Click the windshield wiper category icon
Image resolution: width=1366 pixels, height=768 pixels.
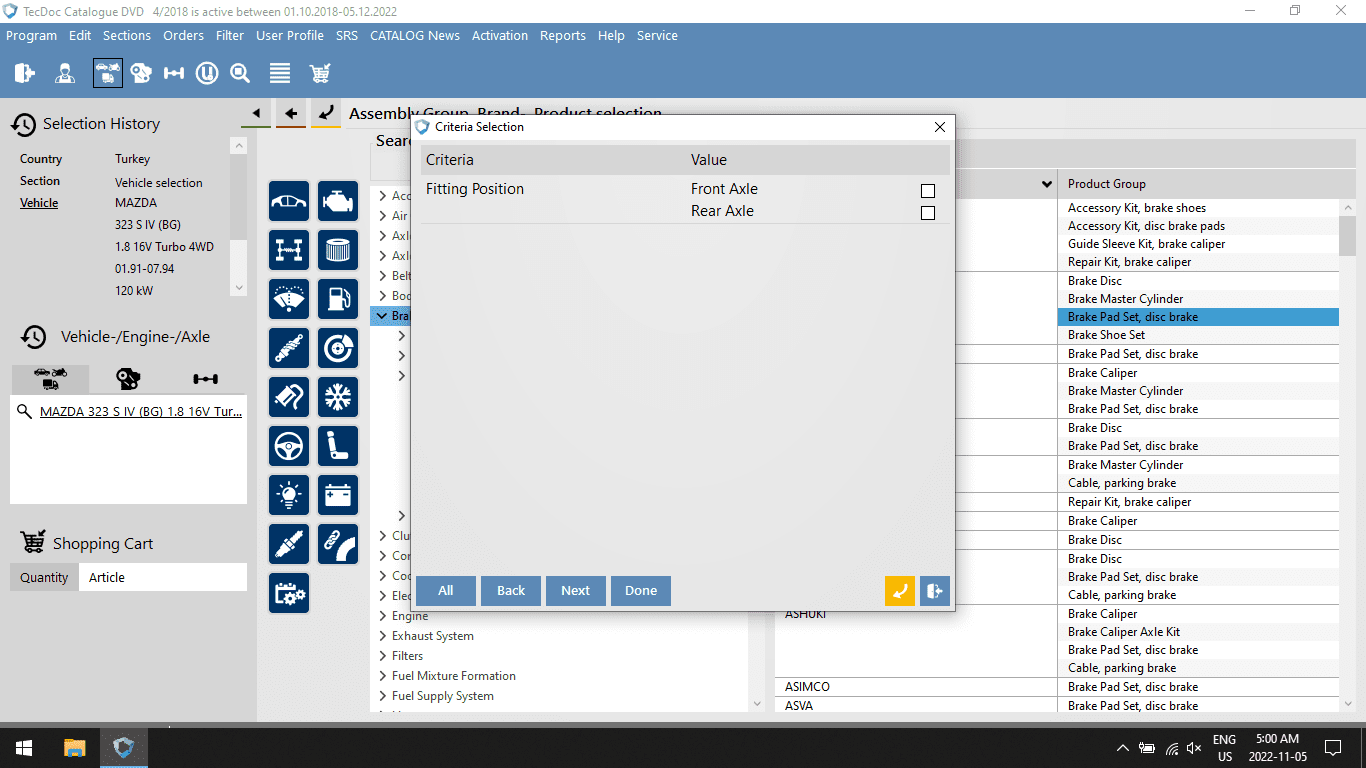point(289,299)
